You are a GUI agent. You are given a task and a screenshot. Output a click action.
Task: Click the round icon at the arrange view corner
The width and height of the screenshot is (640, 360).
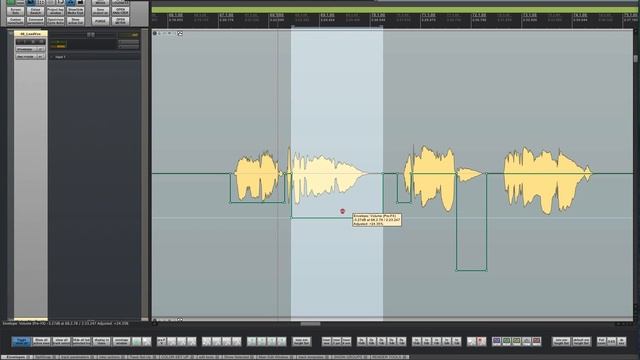[155, 33]
